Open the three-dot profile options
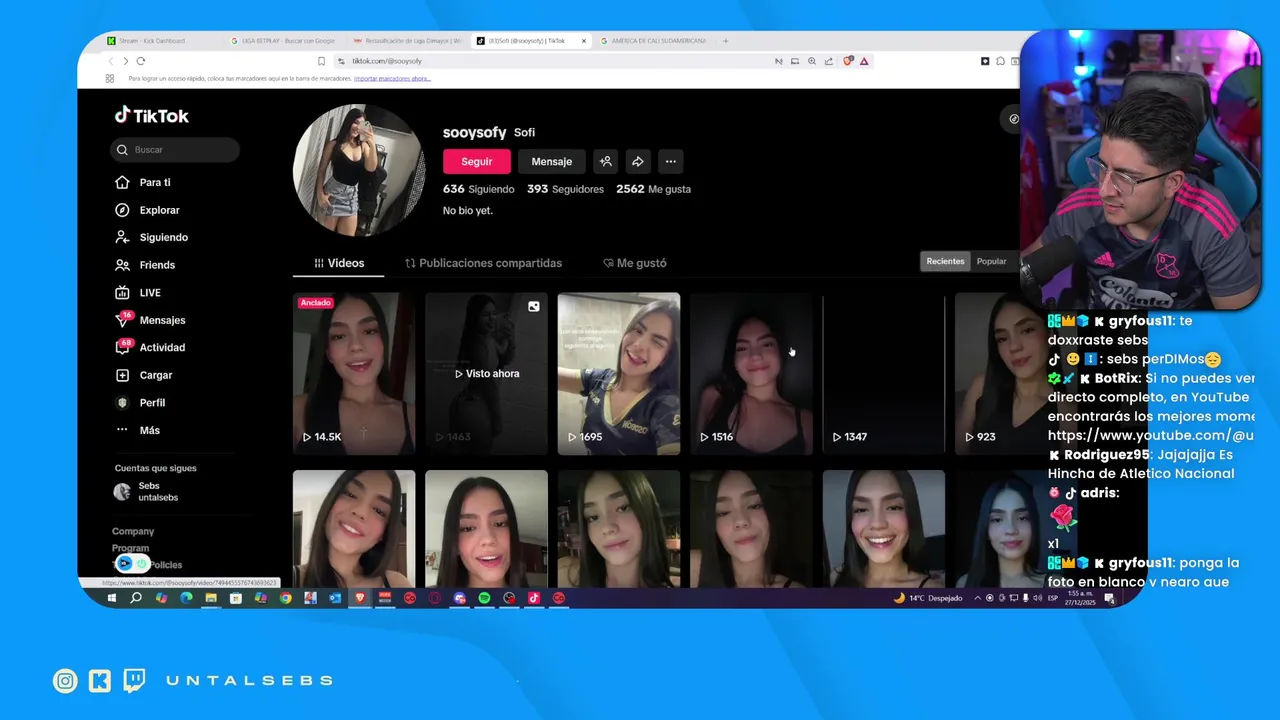 671,161
